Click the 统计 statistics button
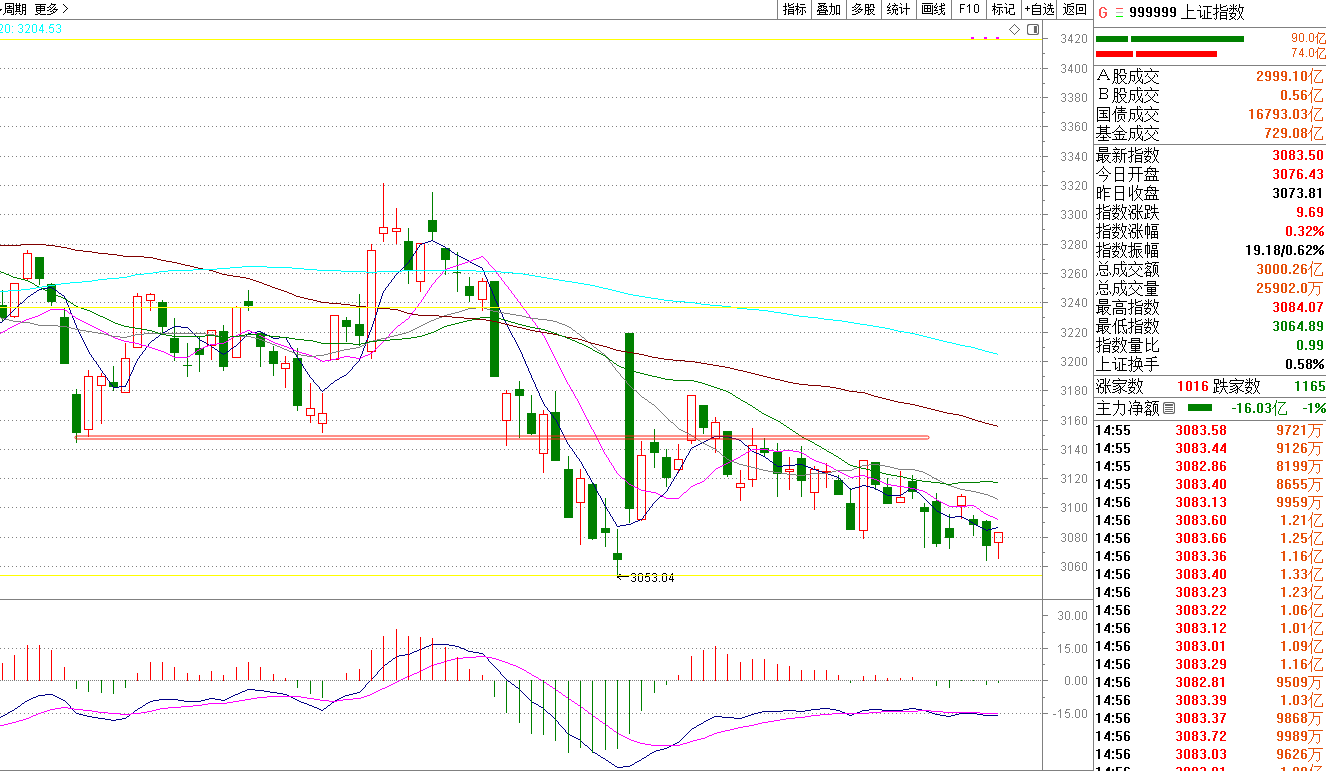1326x771 pixels. [898, 9]
